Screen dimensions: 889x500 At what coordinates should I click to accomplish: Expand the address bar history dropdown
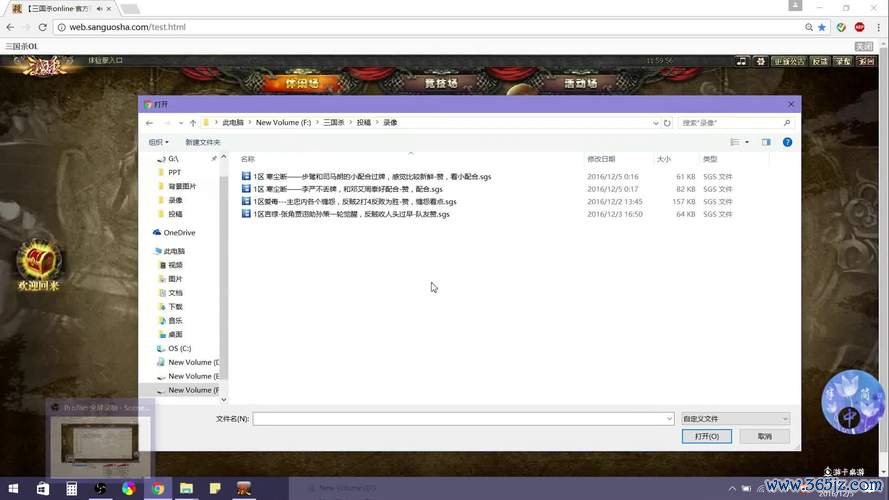(x=655, y=123)
